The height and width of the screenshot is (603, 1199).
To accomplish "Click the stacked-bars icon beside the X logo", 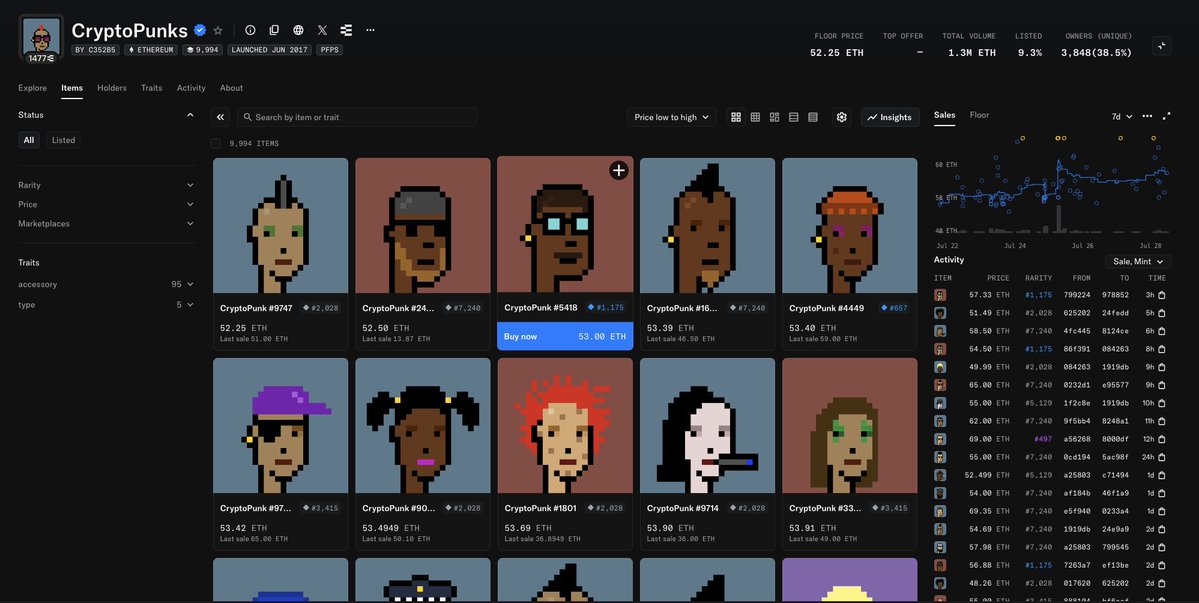I will point(346,31).
